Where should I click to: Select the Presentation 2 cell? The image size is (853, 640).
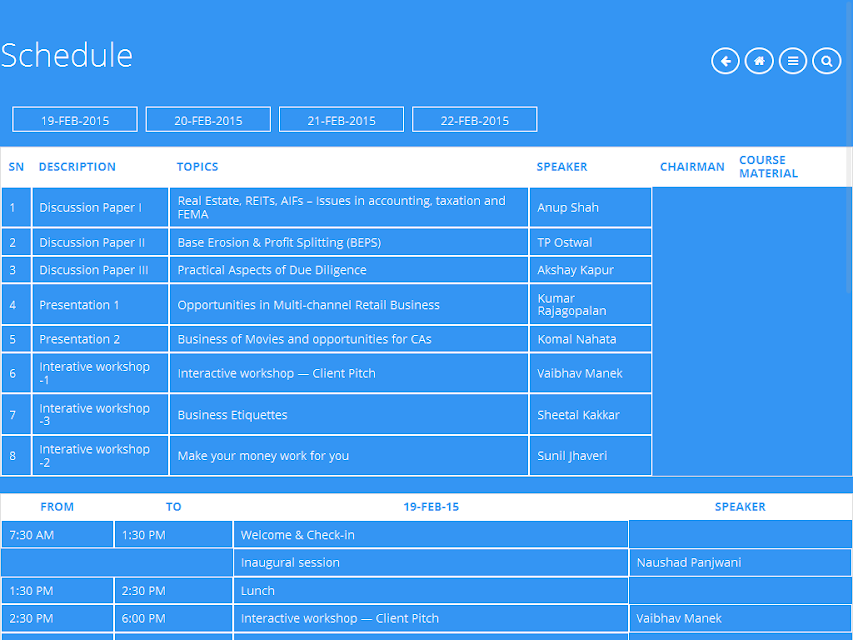pos(101,339)
